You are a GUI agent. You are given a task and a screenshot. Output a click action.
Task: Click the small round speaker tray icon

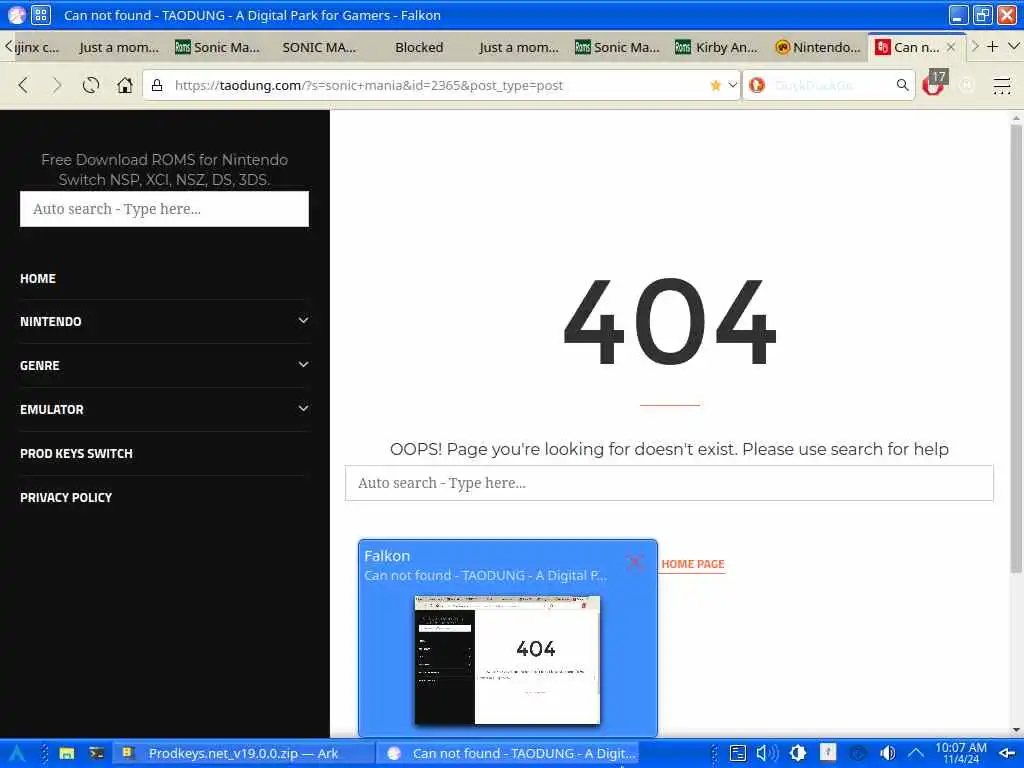pos(888,754)
